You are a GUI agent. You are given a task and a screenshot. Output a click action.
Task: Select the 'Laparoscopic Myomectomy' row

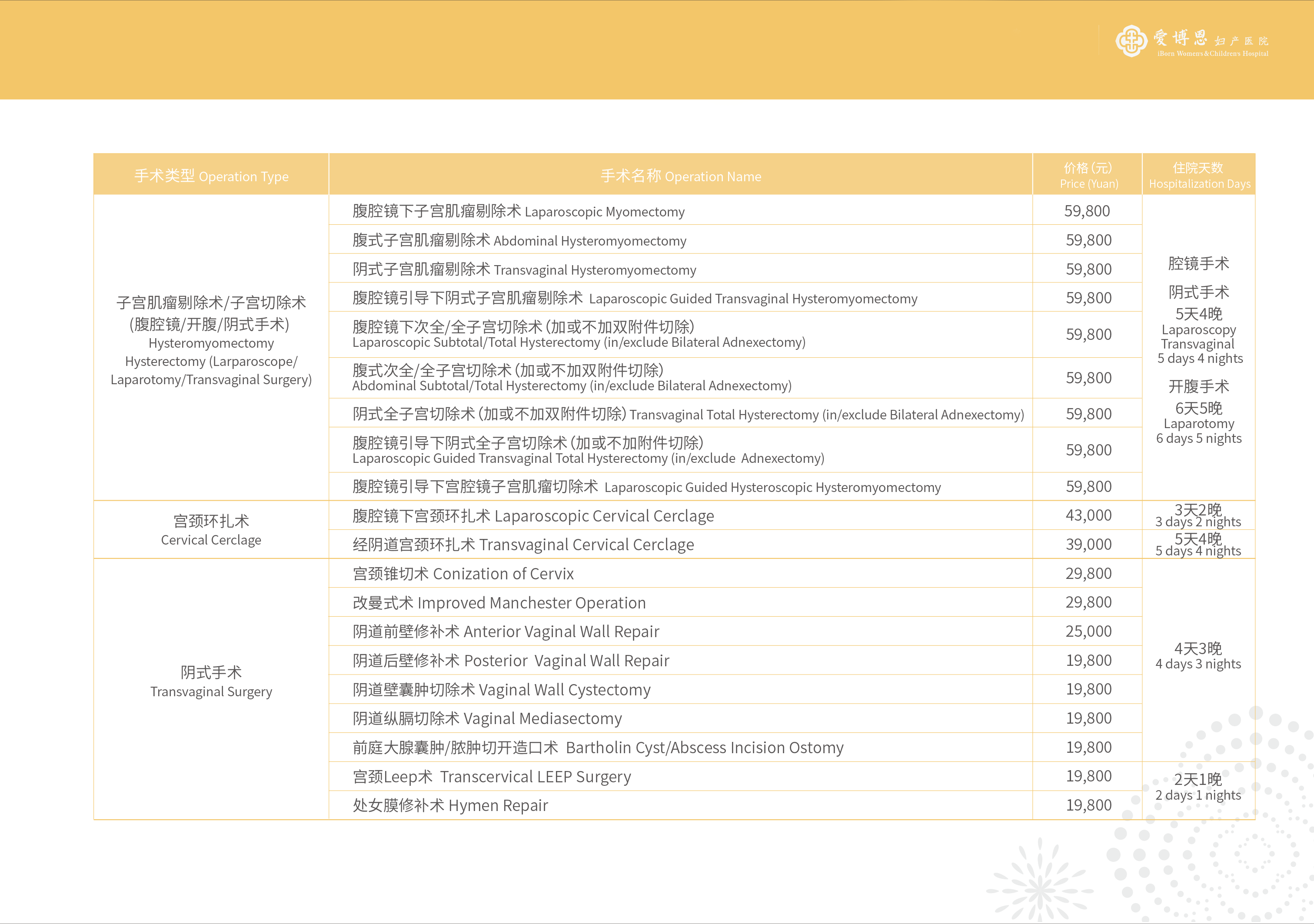[681, 210]
